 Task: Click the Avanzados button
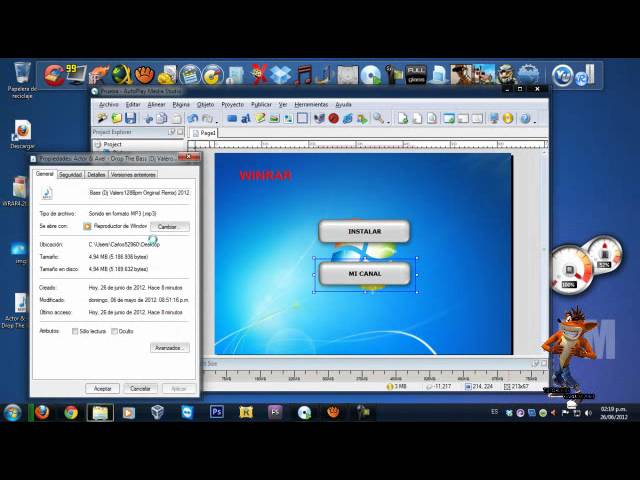[170, 348]
